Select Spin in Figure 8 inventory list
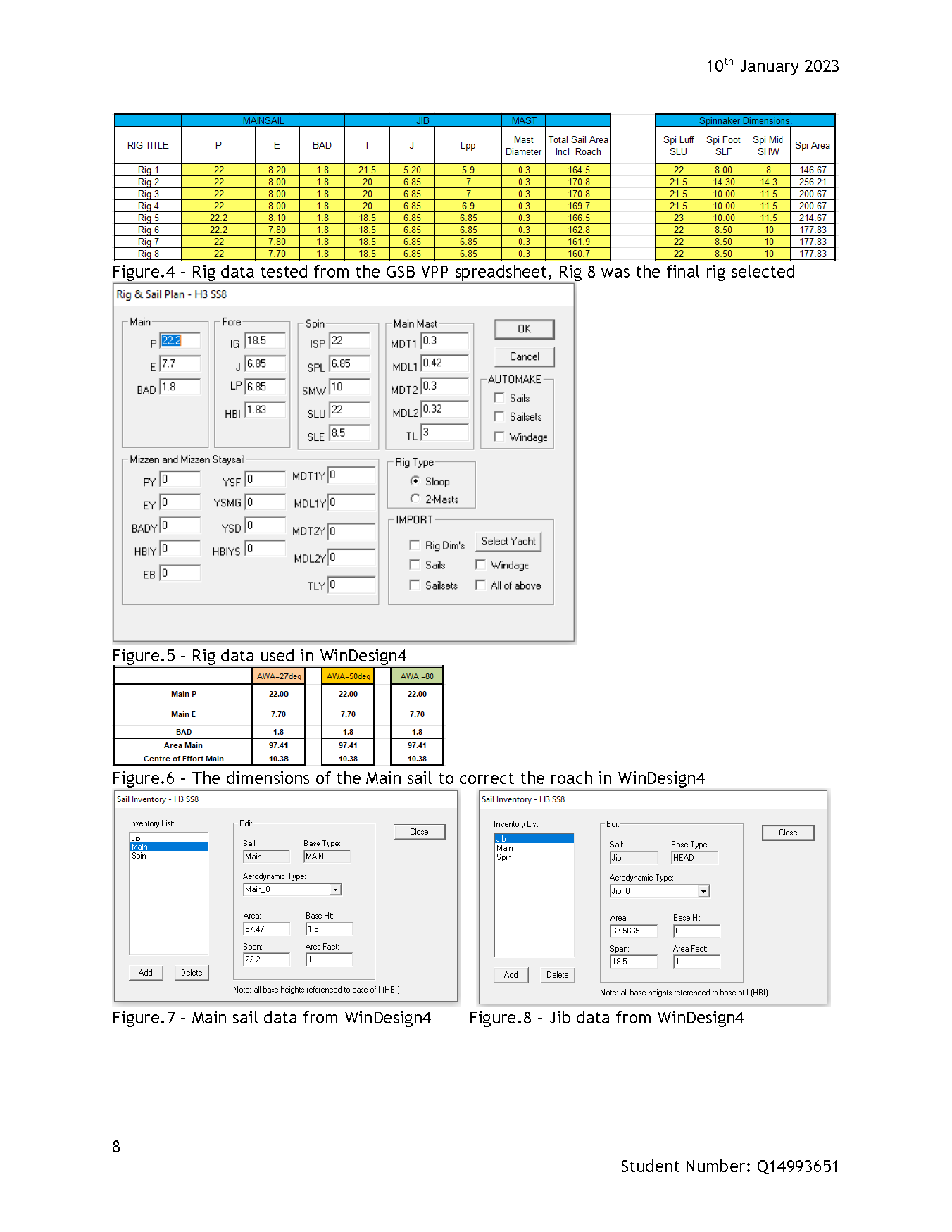This screenshot has width=952, height=1232. [x=534, y=857]
